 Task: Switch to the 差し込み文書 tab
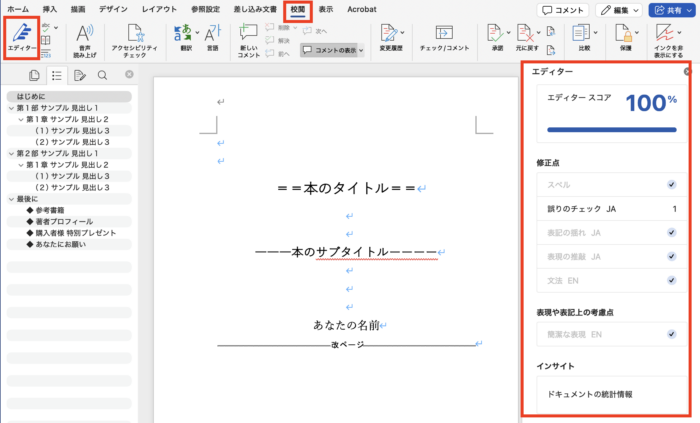(x=255, y=9)
